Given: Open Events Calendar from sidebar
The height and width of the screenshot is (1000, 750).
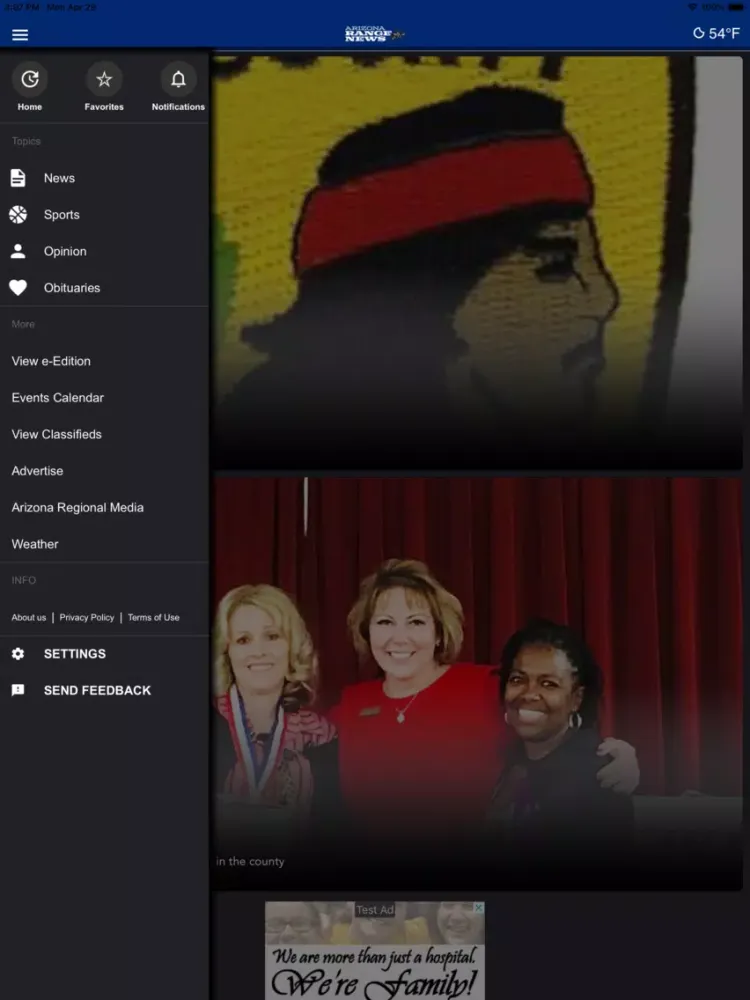Looking at the screenshot, I should click(58, 398).
